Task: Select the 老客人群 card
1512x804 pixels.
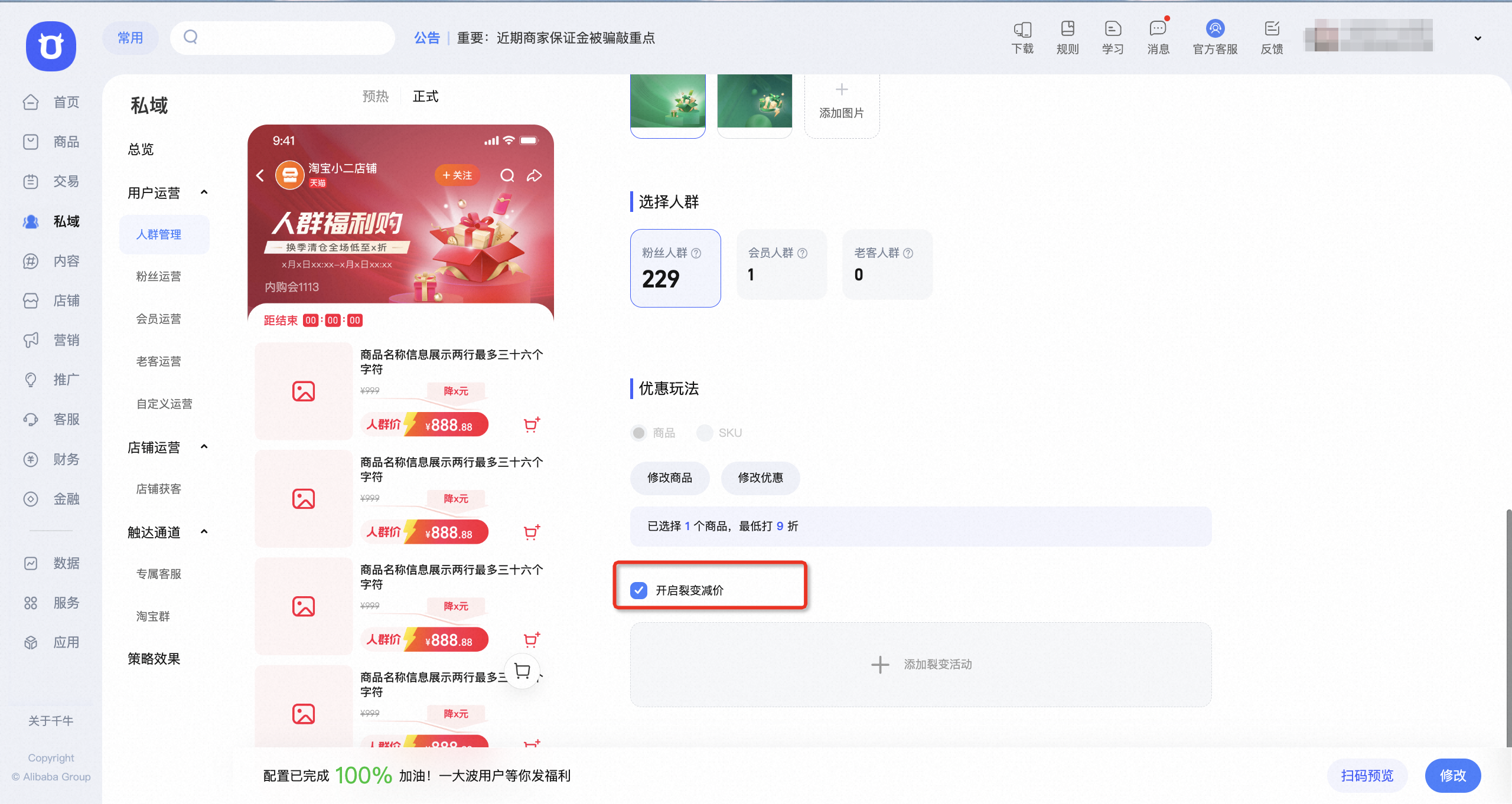Action: click(888, 264)
